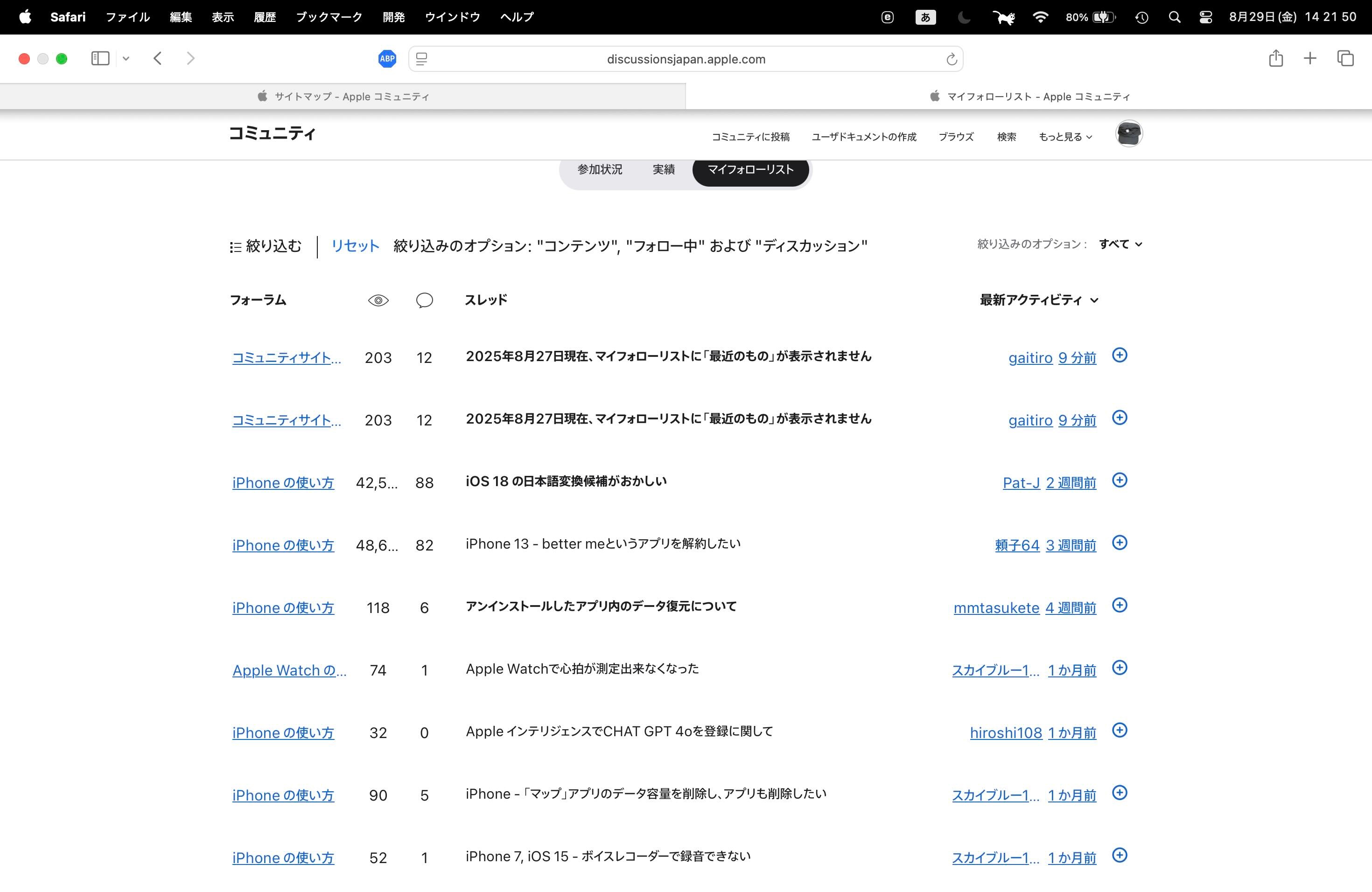
Task: Show tab overview icon
Action: tap(1345, 59)
